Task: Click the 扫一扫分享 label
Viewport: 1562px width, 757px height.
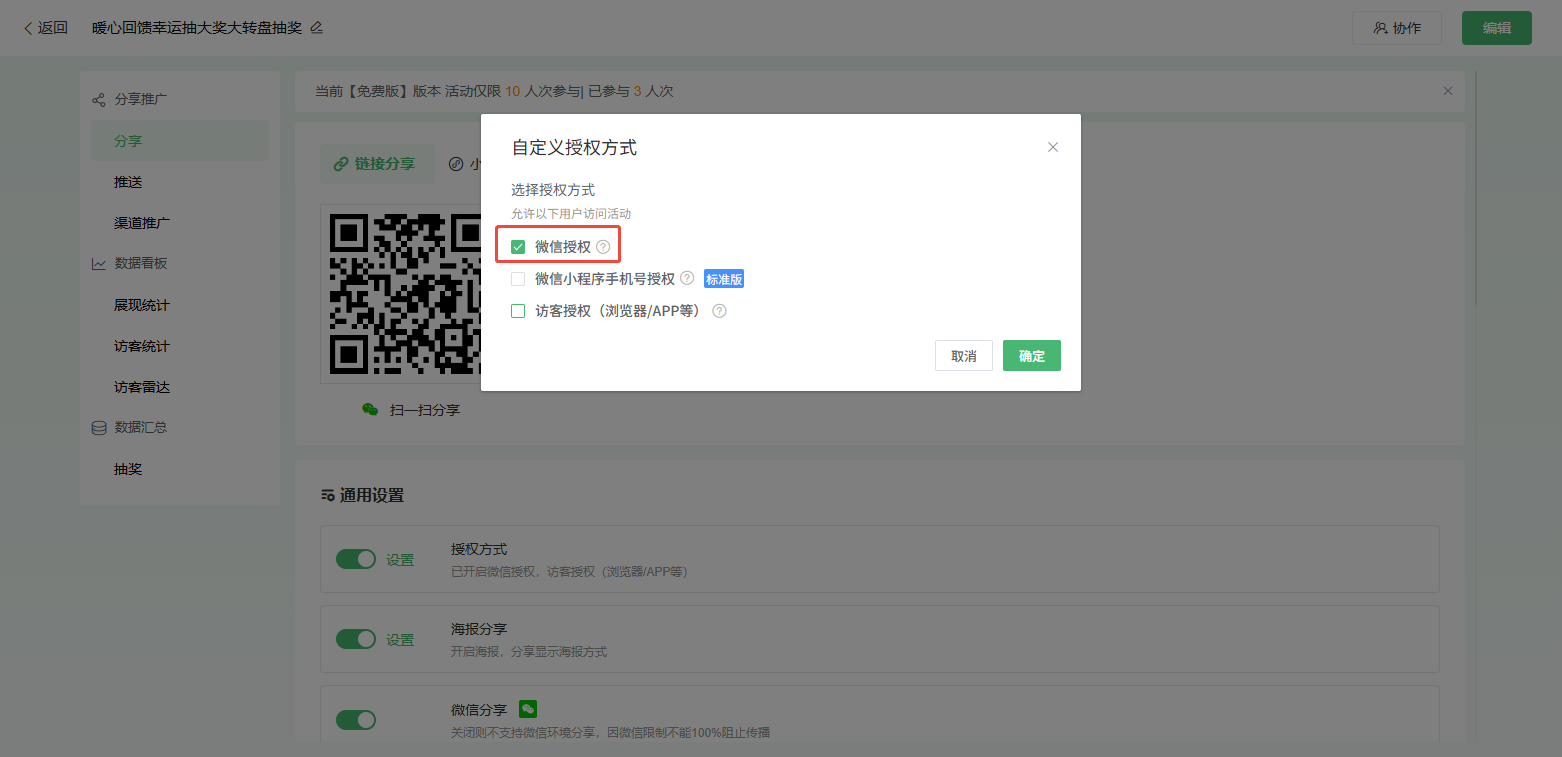Action: coord(425,410)
